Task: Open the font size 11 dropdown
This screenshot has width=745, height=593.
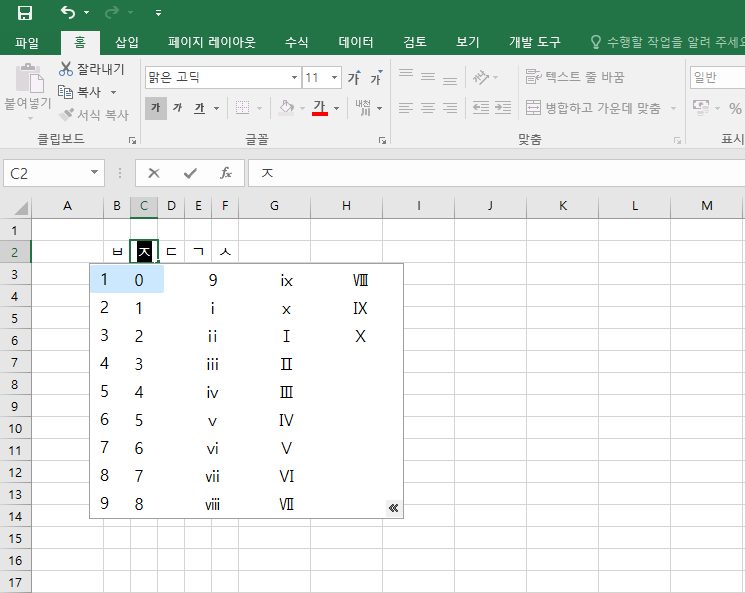Action: pyautogui.click(x=334, y=77)
